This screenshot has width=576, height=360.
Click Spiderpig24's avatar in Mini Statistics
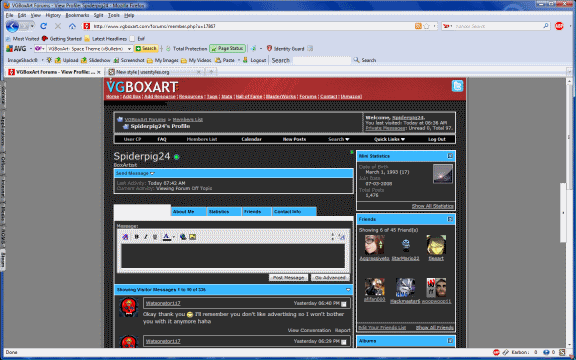click(443, 173)
